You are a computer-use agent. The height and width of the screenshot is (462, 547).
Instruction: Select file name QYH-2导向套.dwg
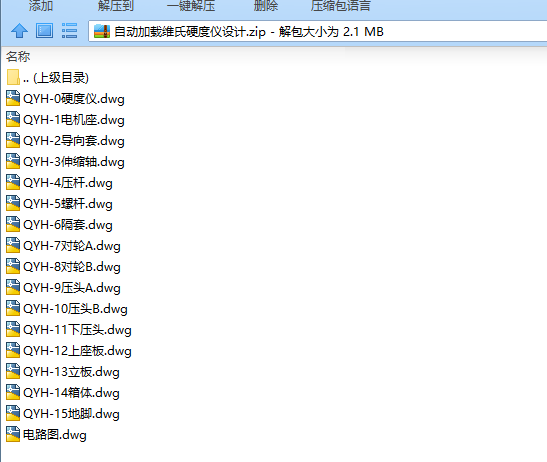coord(74,141)
